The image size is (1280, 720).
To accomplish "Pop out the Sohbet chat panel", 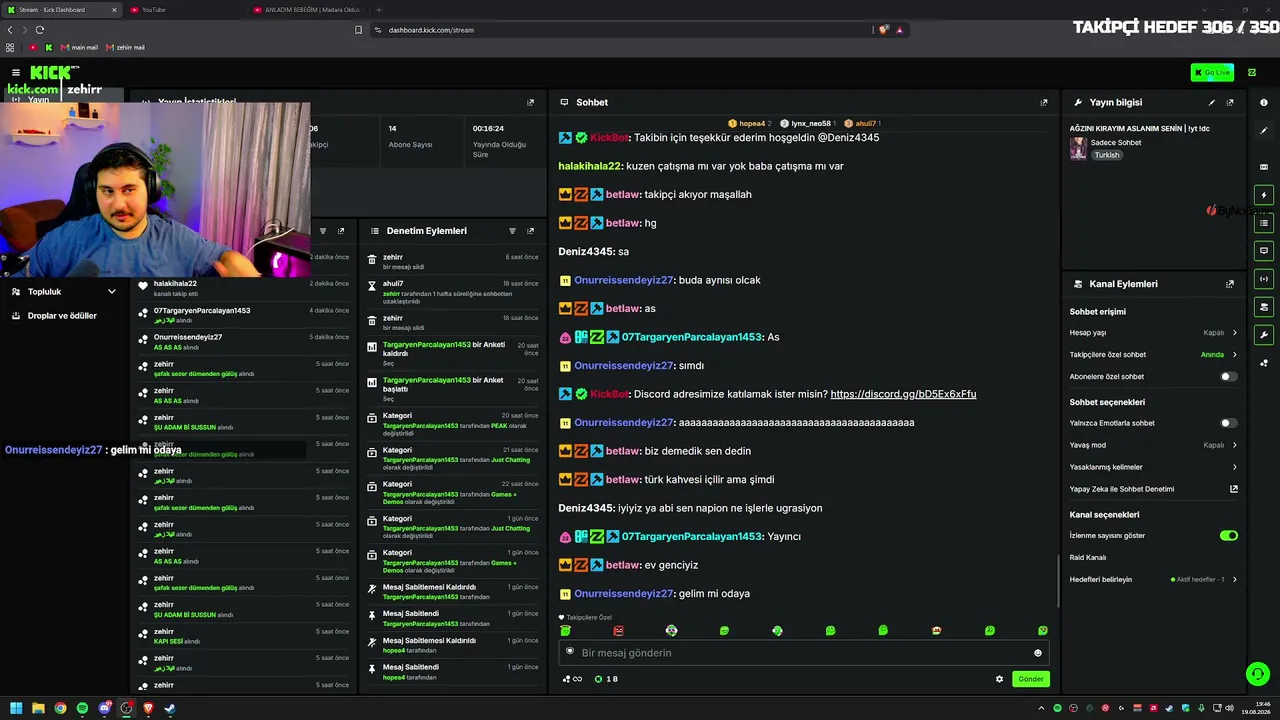I will click(x=1044, y=102).
